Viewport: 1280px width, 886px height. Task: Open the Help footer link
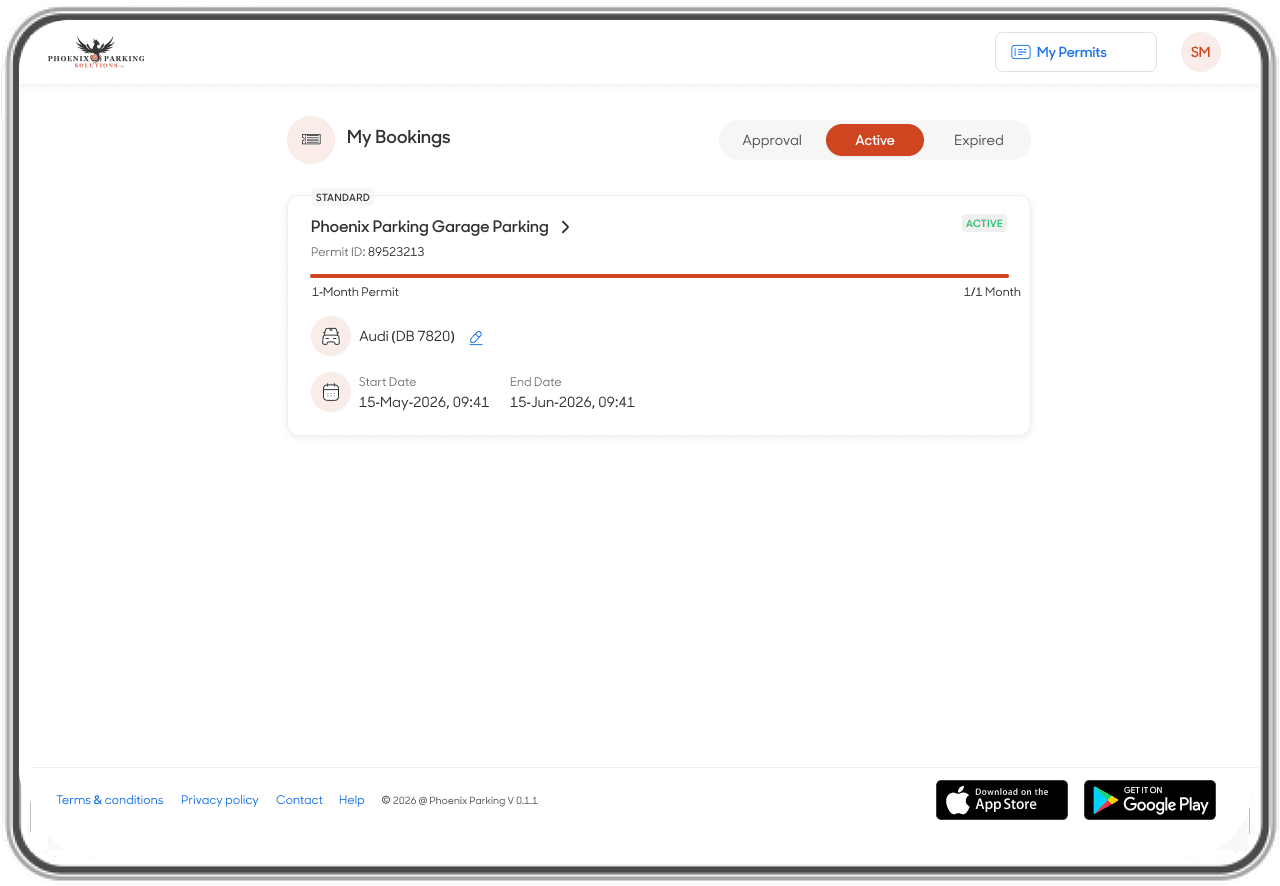pyautogui.click(x=351, y=800)
